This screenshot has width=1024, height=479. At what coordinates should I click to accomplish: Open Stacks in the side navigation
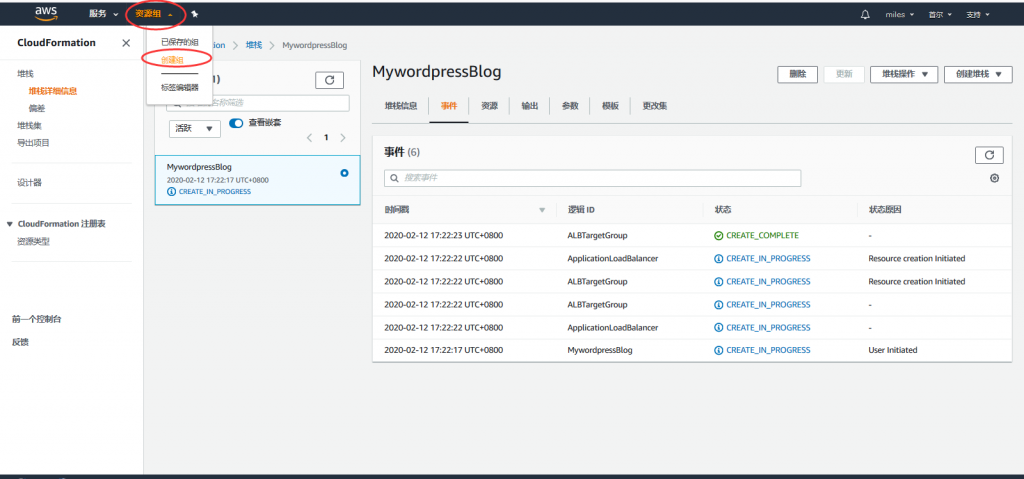click(25, 74)
